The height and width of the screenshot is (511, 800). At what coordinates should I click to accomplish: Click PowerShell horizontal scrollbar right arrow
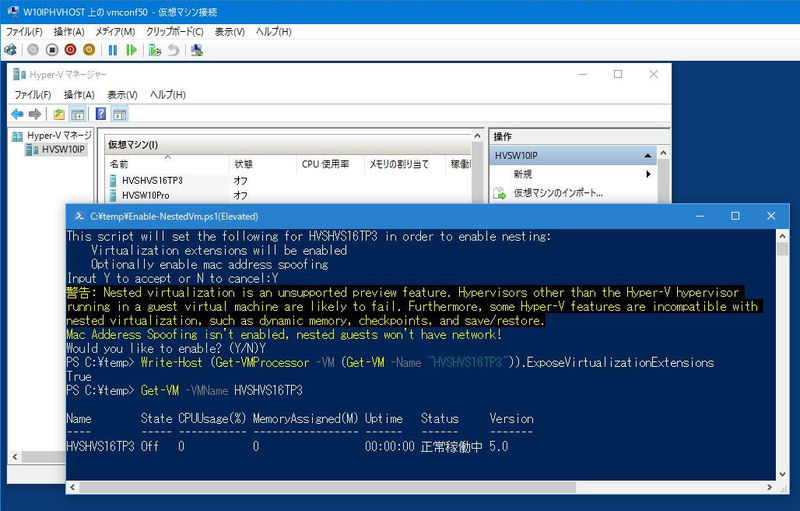(x=769, y=488)
